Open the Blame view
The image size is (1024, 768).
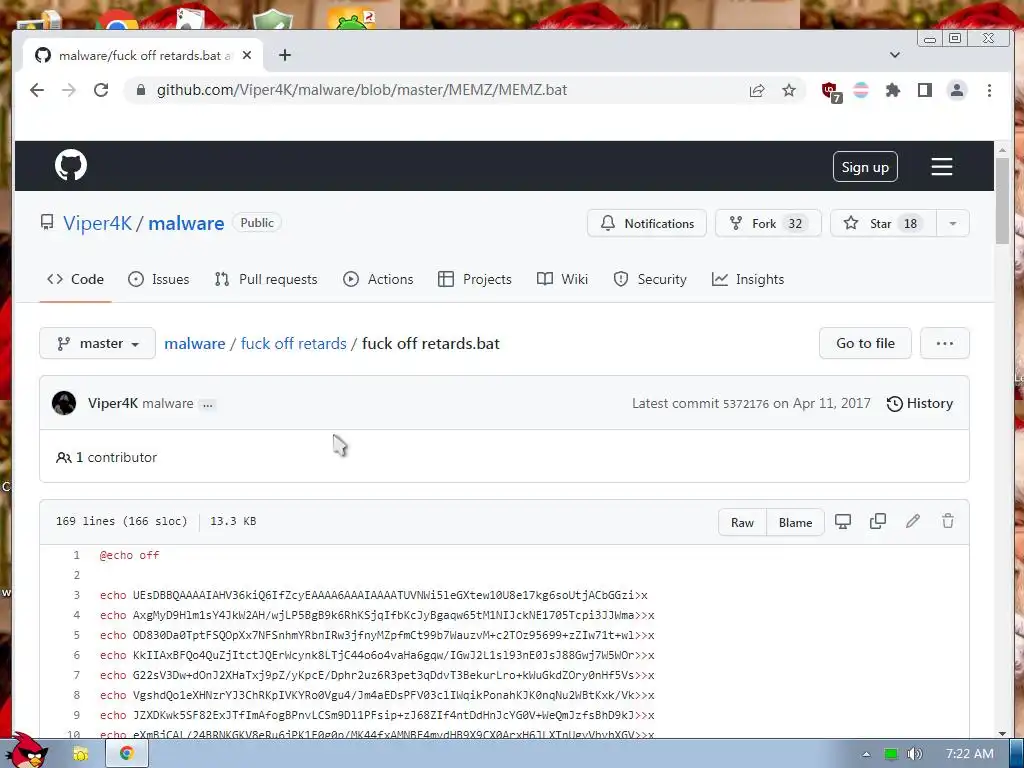[795, 522]
